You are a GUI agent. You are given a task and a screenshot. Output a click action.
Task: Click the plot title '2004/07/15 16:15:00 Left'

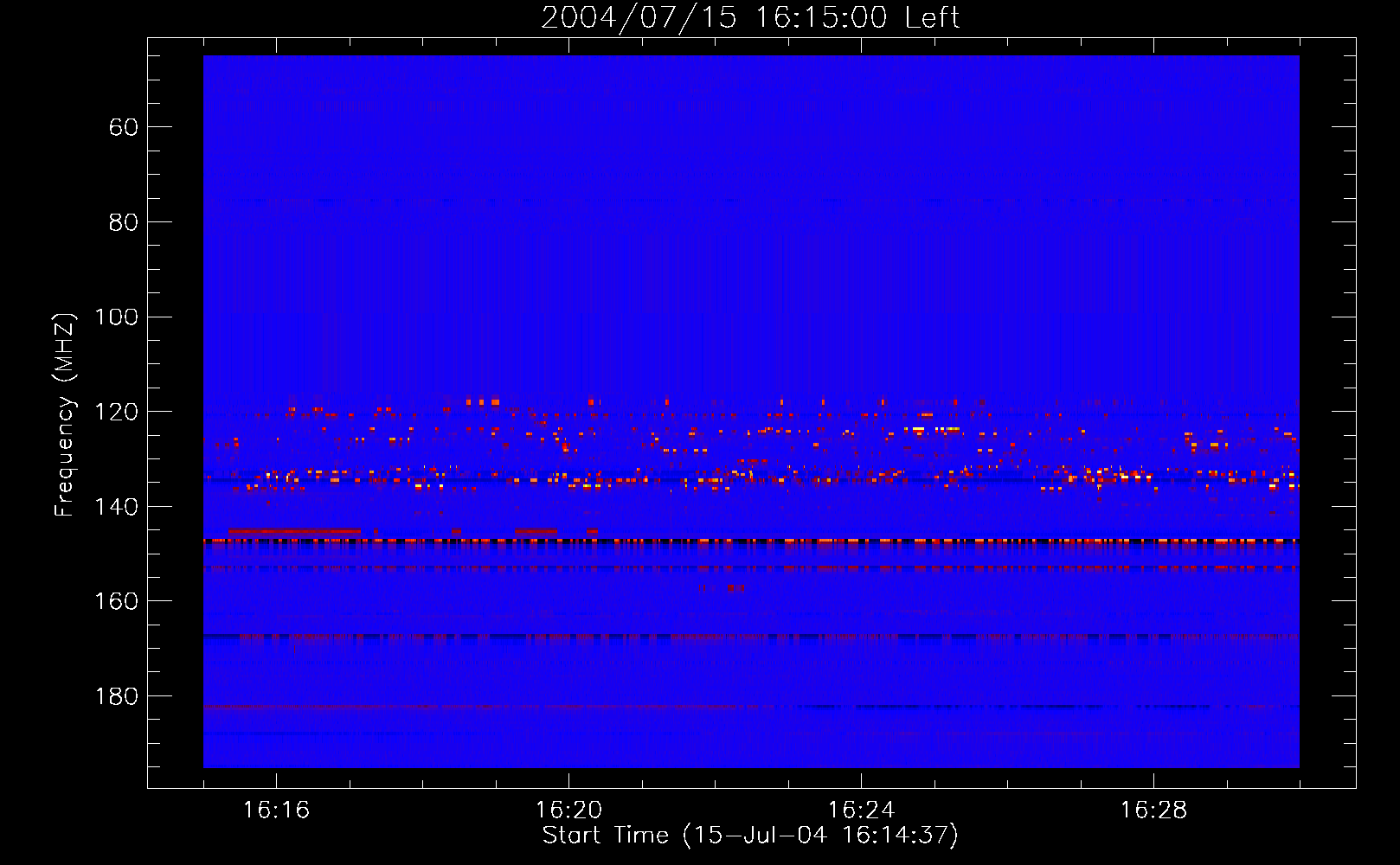tap(750, 17)
